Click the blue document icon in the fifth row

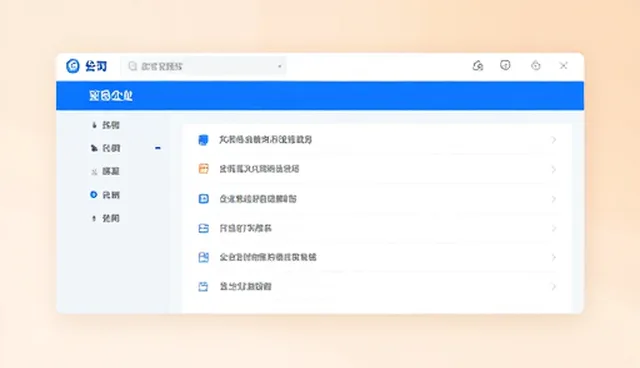203,257
